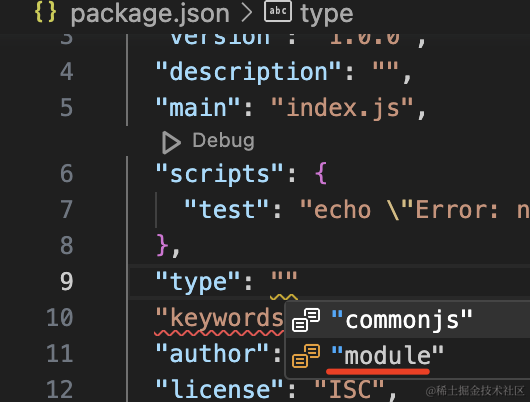Run the Debug play triangle icon
Screen dimensions: 530x402
pyautogui.click(x=171, y=143)
